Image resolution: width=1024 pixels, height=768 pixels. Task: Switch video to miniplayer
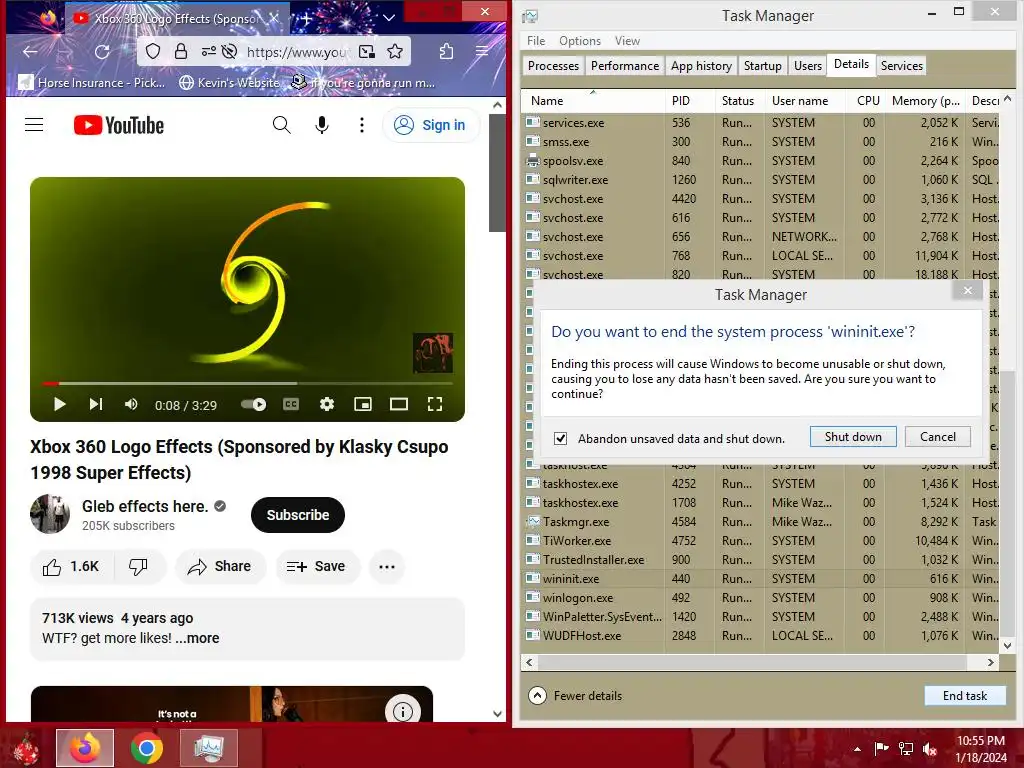pyautogui.click(x=363, y=404)
